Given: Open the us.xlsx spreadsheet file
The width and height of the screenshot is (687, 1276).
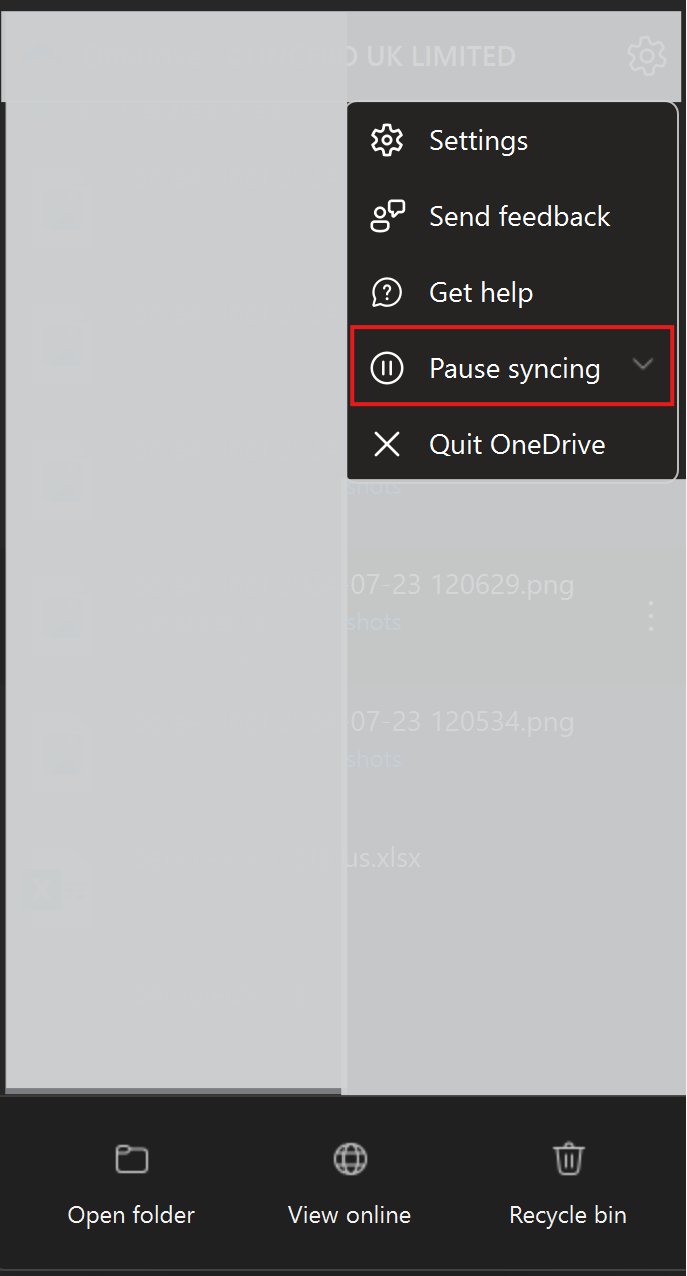Looking at the screenshot, I should tap(384, 858).
